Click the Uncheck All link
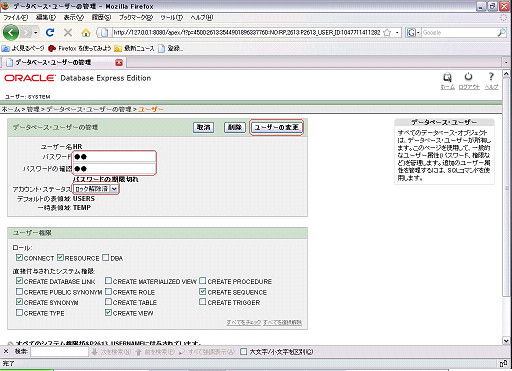The image size is (512, 371). point(282,322)
